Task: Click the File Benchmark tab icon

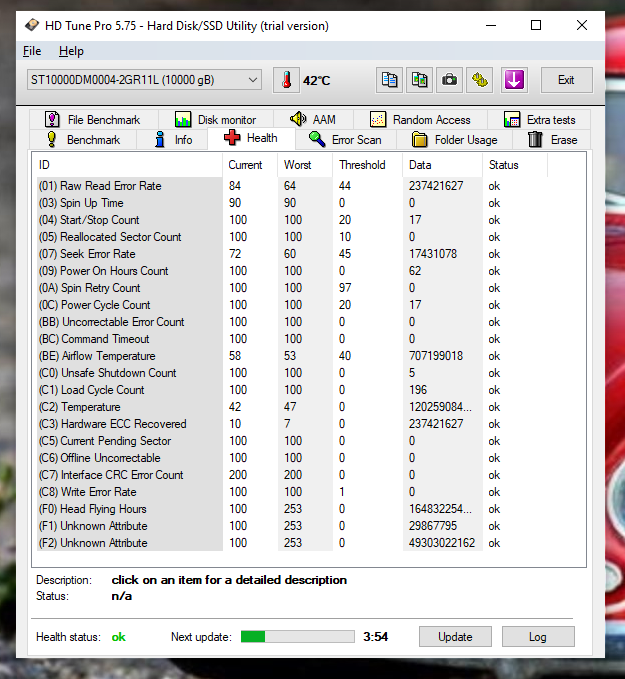Action: [52, 120]
